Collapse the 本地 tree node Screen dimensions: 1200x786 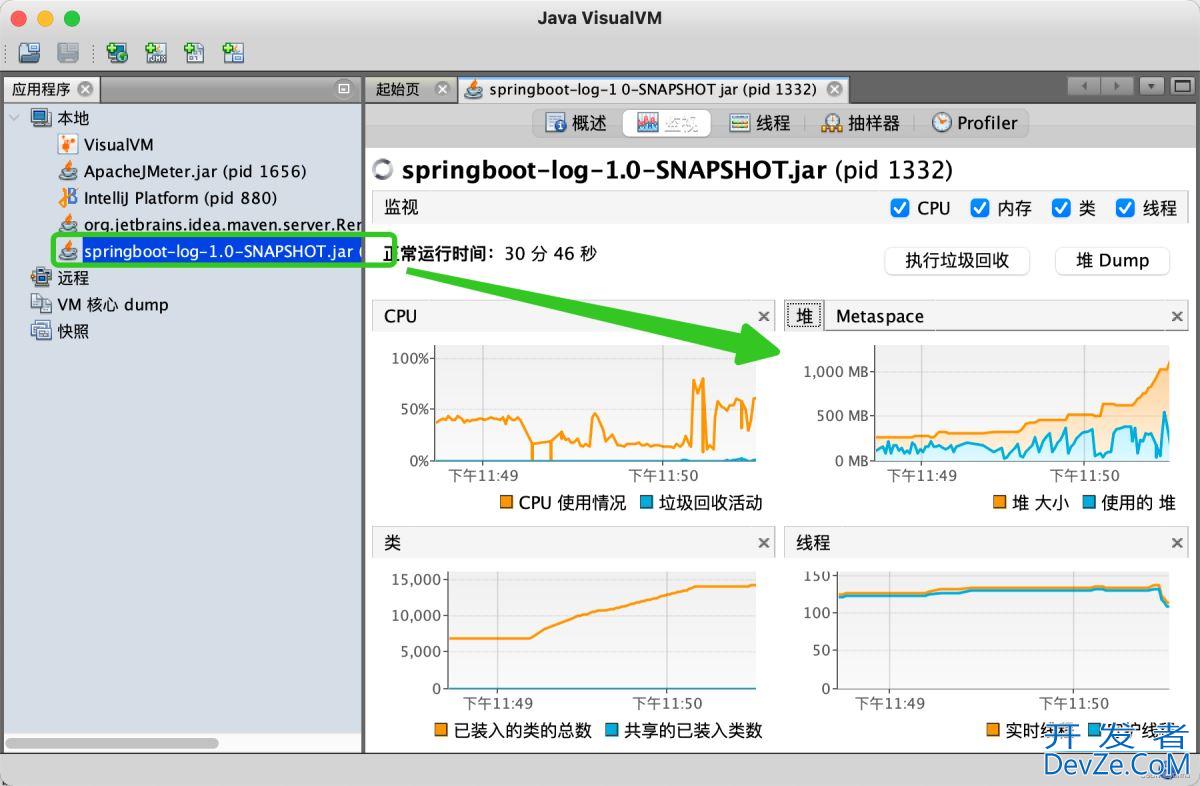[x=15, y=118]
